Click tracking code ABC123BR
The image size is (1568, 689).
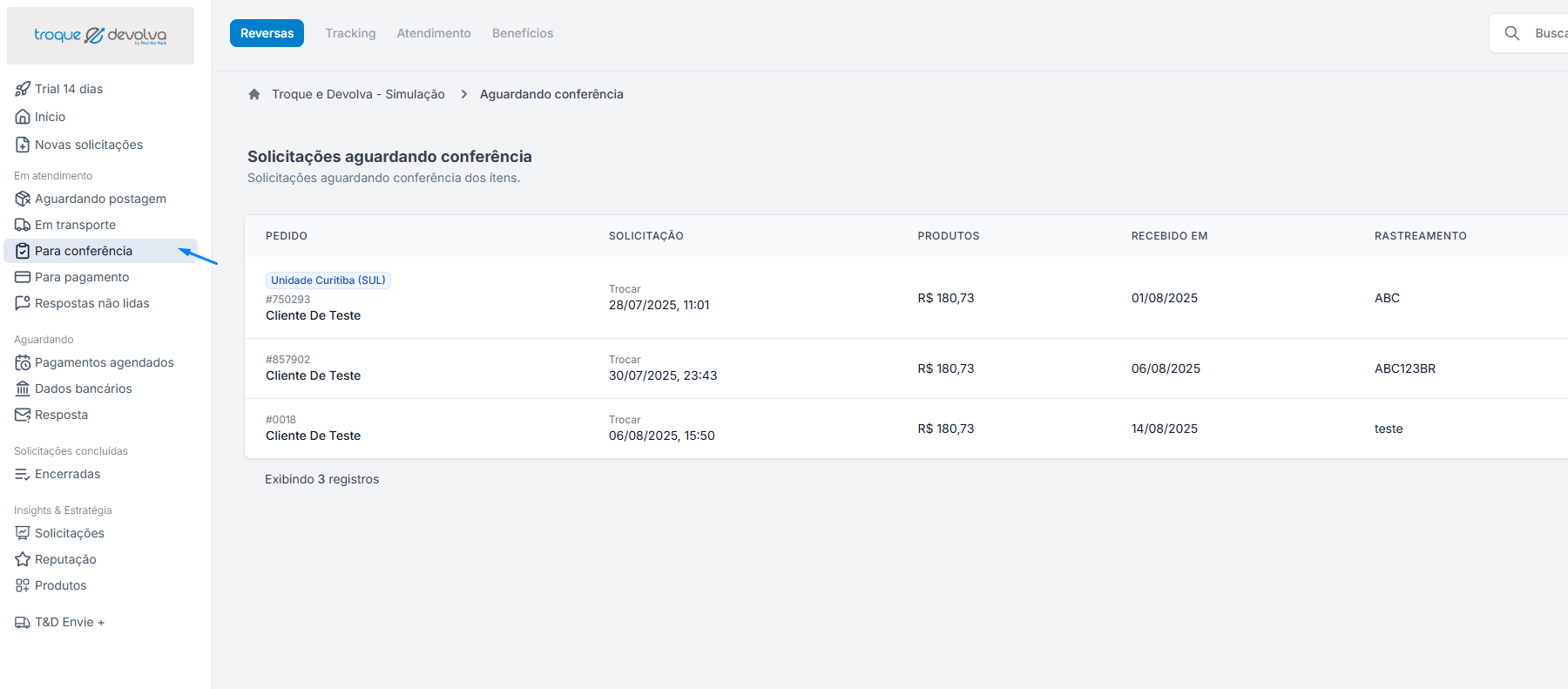pos(1405,368)
